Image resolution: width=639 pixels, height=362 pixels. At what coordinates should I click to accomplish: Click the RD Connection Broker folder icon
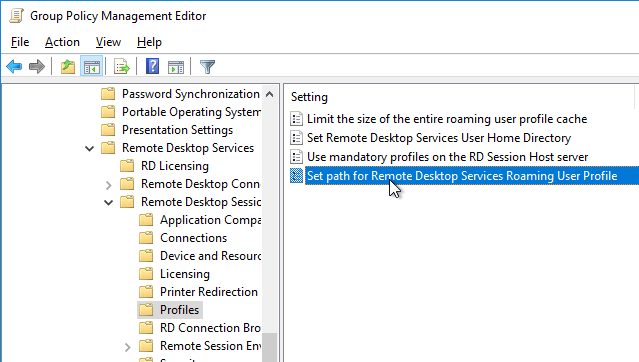[146, 328]
